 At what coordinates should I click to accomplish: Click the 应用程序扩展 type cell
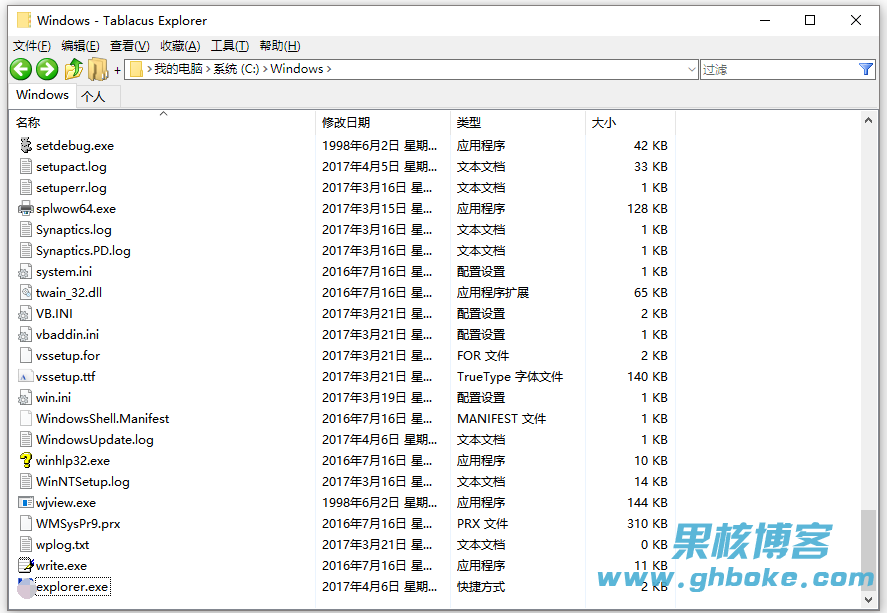[493, 292]
